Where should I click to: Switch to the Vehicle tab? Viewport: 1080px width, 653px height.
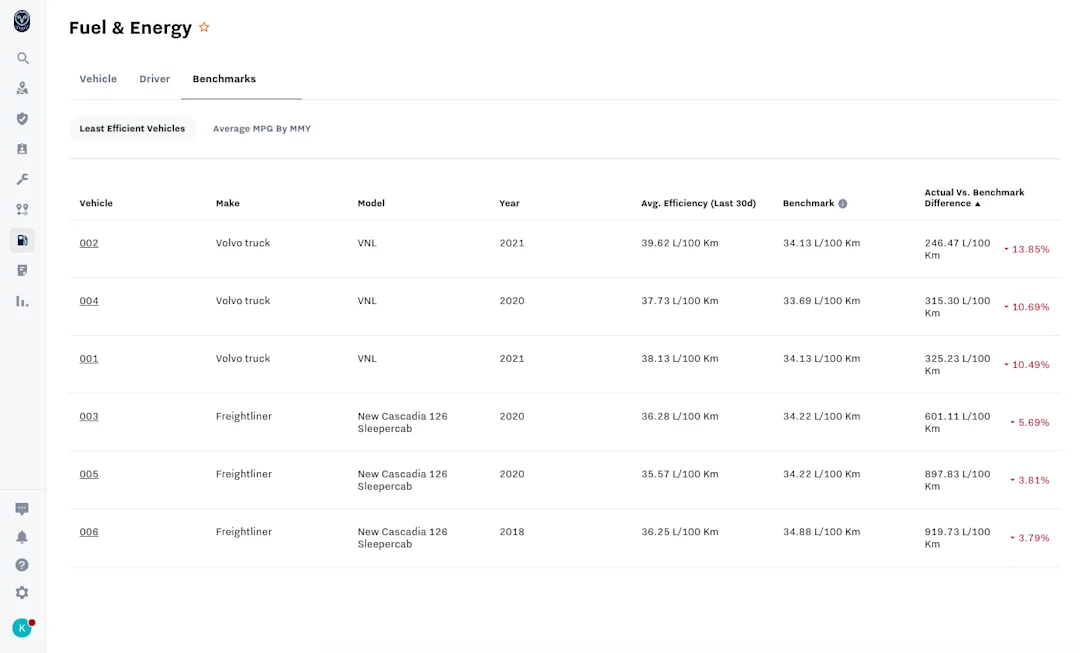(x=98, y=79)
